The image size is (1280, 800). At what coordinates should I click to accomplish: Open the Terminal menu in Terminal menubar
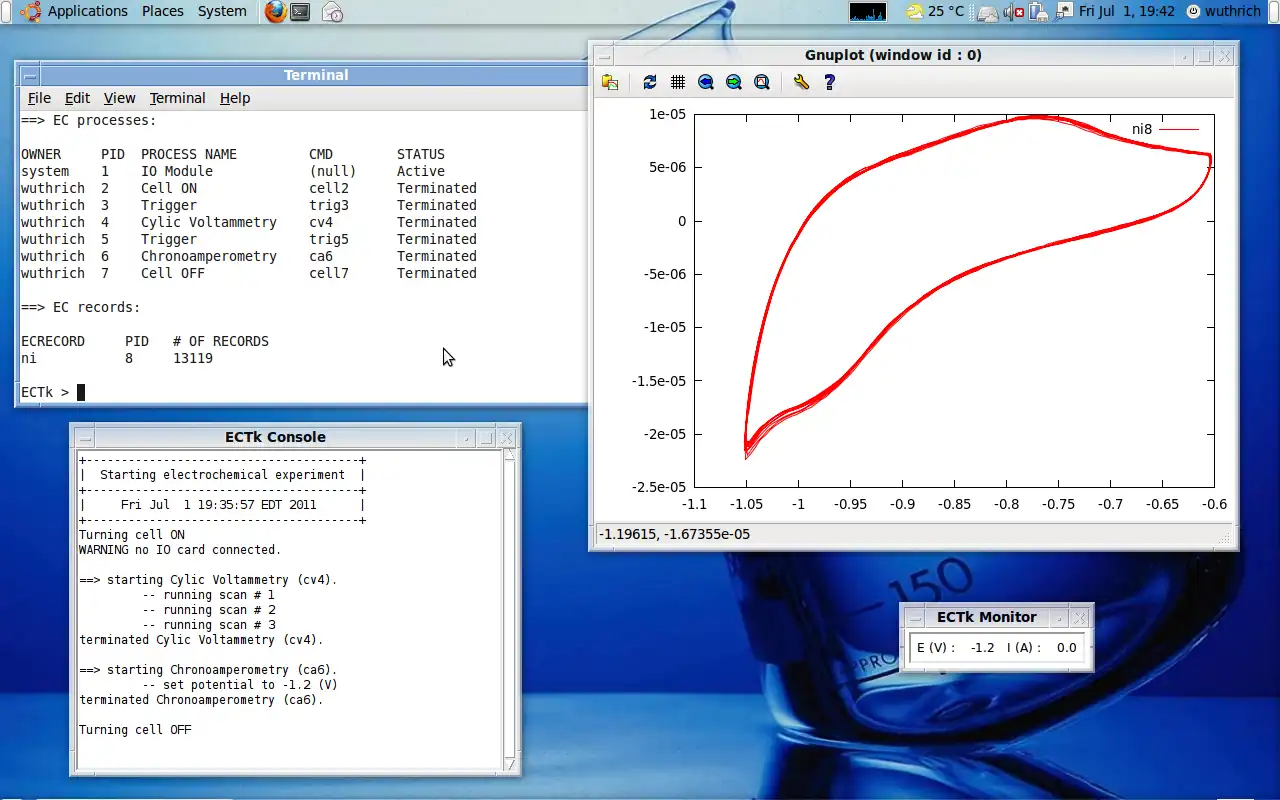[x=177, y=98]
